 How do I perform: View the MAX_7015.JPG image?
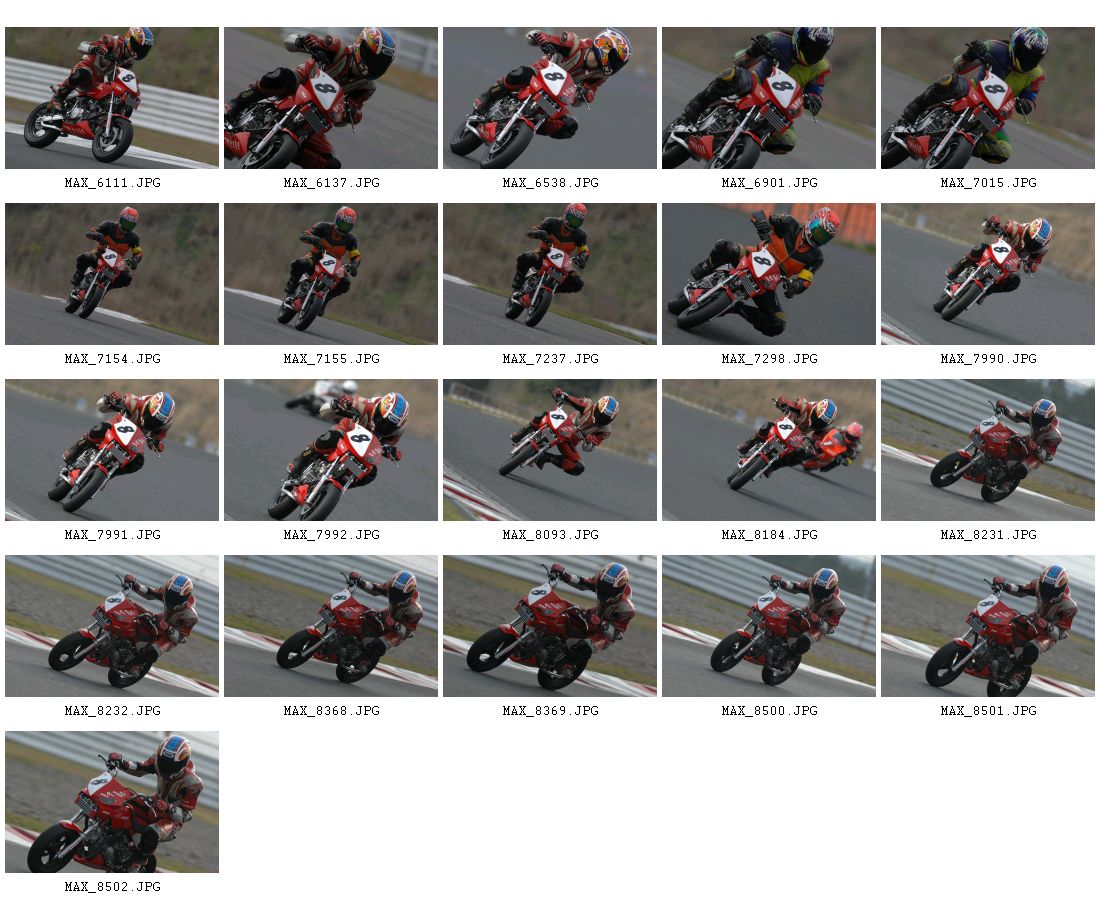987,98
